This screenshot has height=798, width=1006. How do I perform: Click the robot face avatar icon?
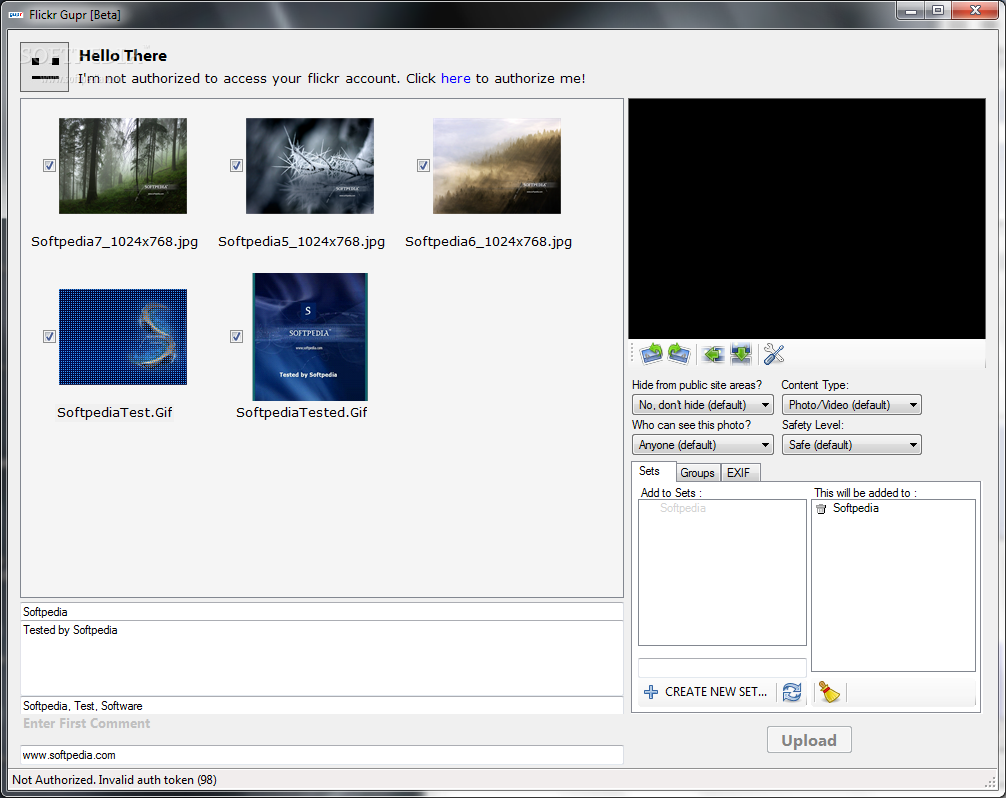pyautogui.click(x=44, y=67)
